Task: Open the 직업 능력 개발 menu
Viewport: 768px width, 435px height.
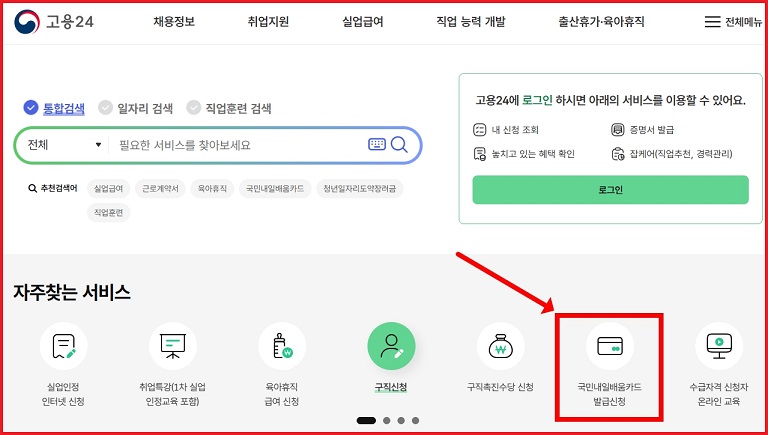Action: tap(471, 22)
